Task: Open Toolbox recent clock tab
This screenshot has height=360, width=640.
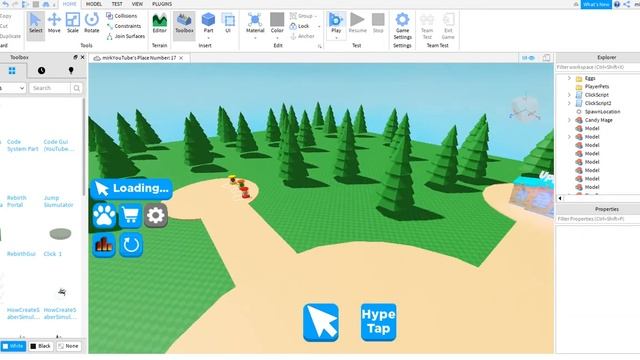Action: coord(41,71)
